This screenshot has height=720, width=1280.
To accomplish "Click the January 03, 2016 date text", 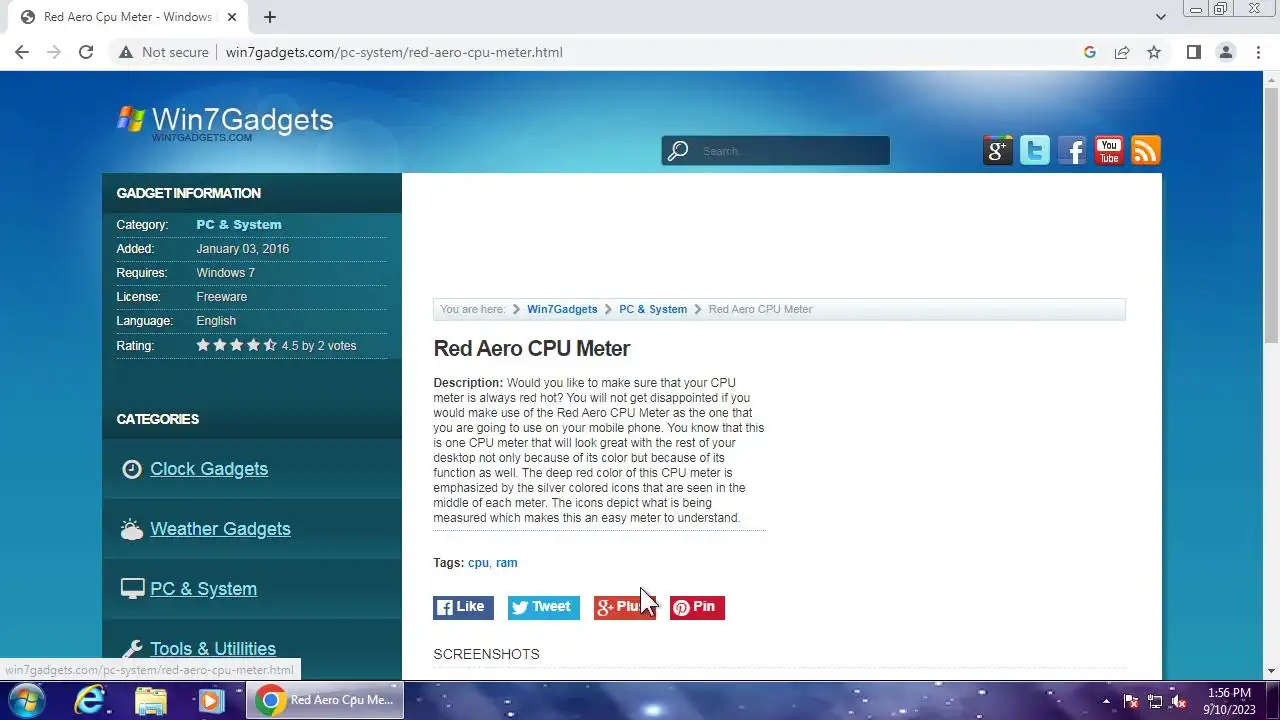I will point(243,249).
